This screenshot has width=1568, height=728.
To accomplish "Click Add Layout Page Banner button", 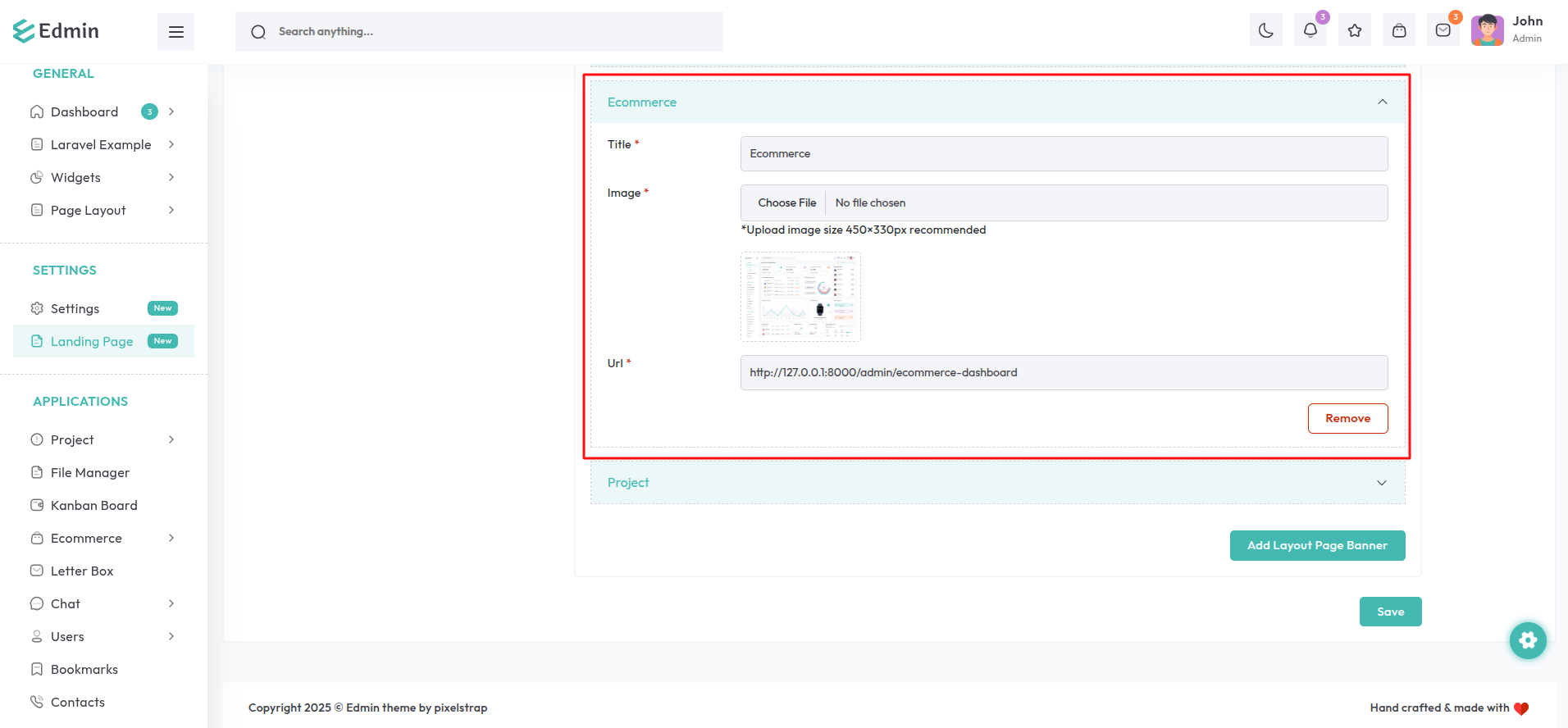I will pyautogui.click(x=1317, y=545).
